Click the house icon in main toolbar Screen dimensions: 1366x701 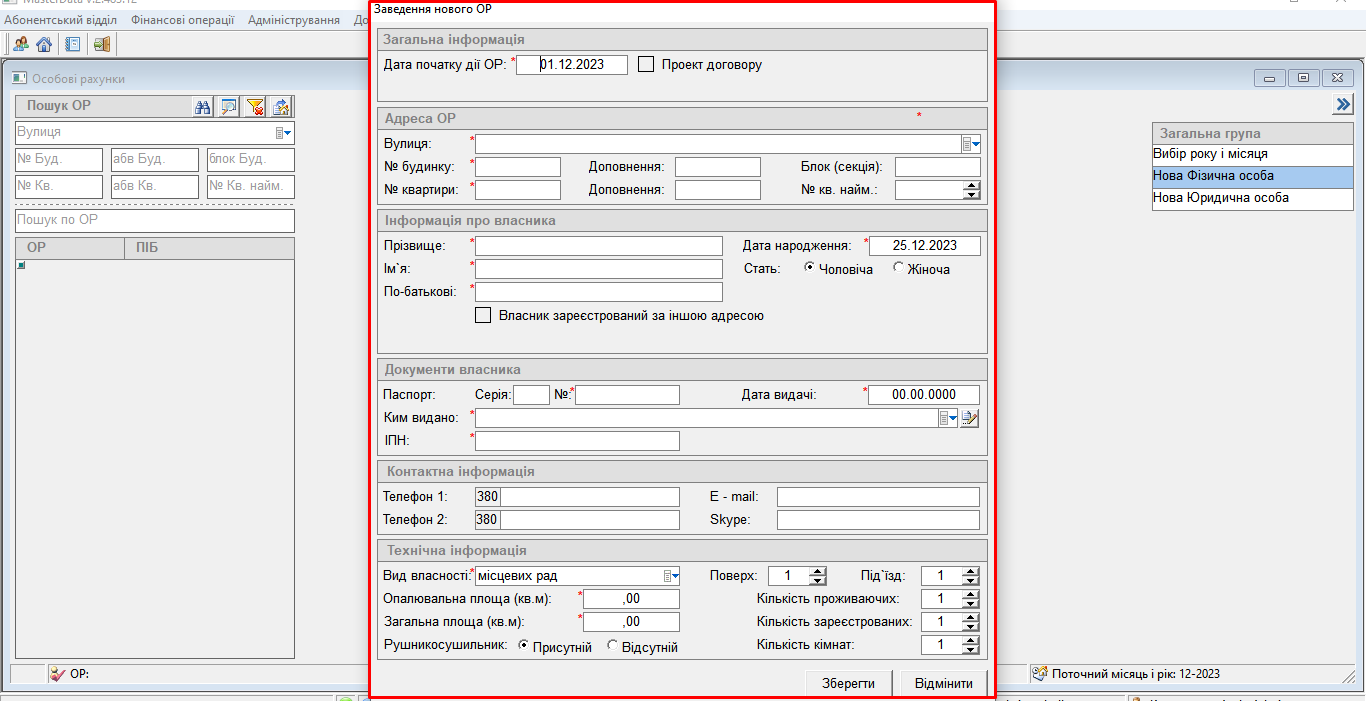(44, 44)
